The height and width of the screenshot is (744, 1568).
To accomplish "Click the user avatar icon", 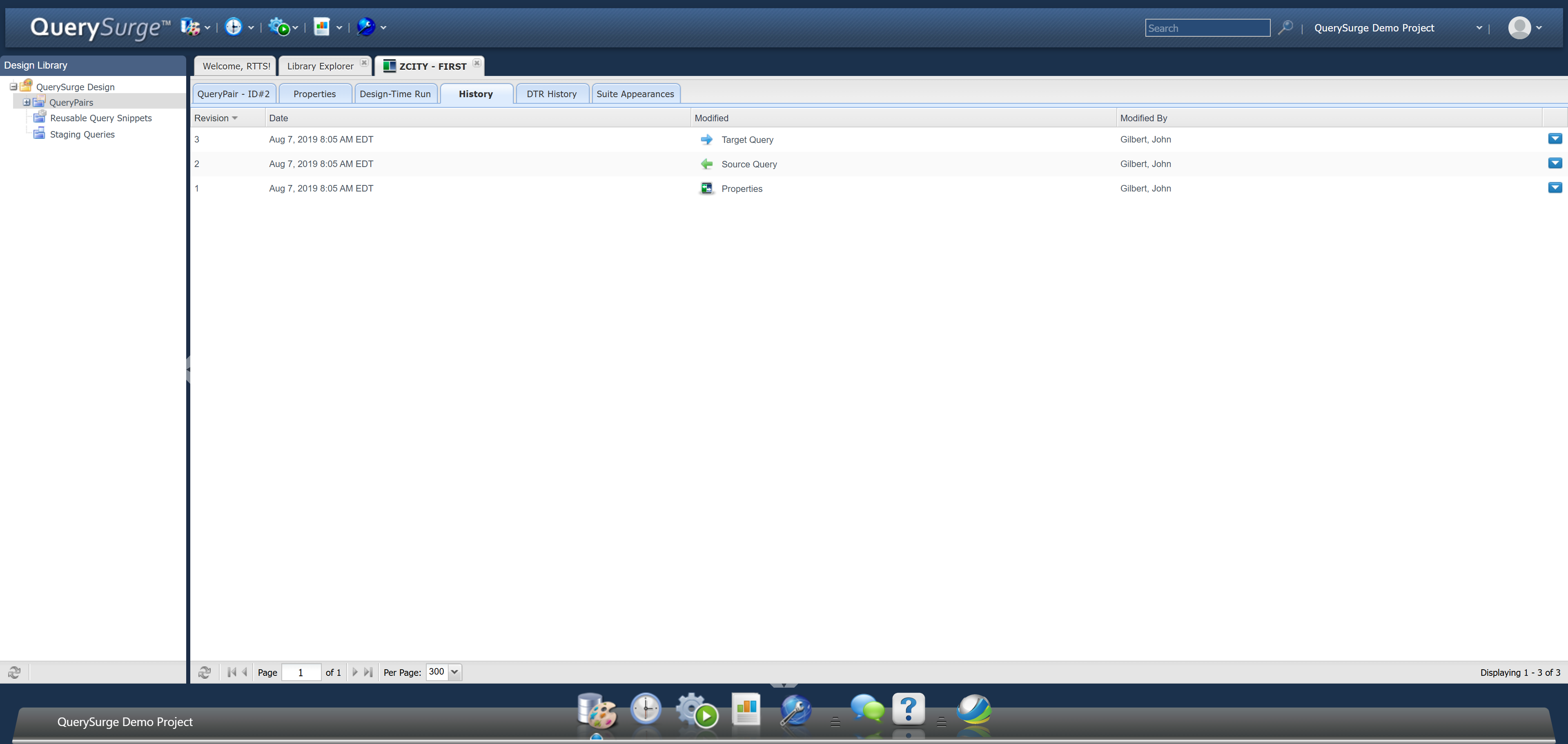I will tap(1519, 27).
